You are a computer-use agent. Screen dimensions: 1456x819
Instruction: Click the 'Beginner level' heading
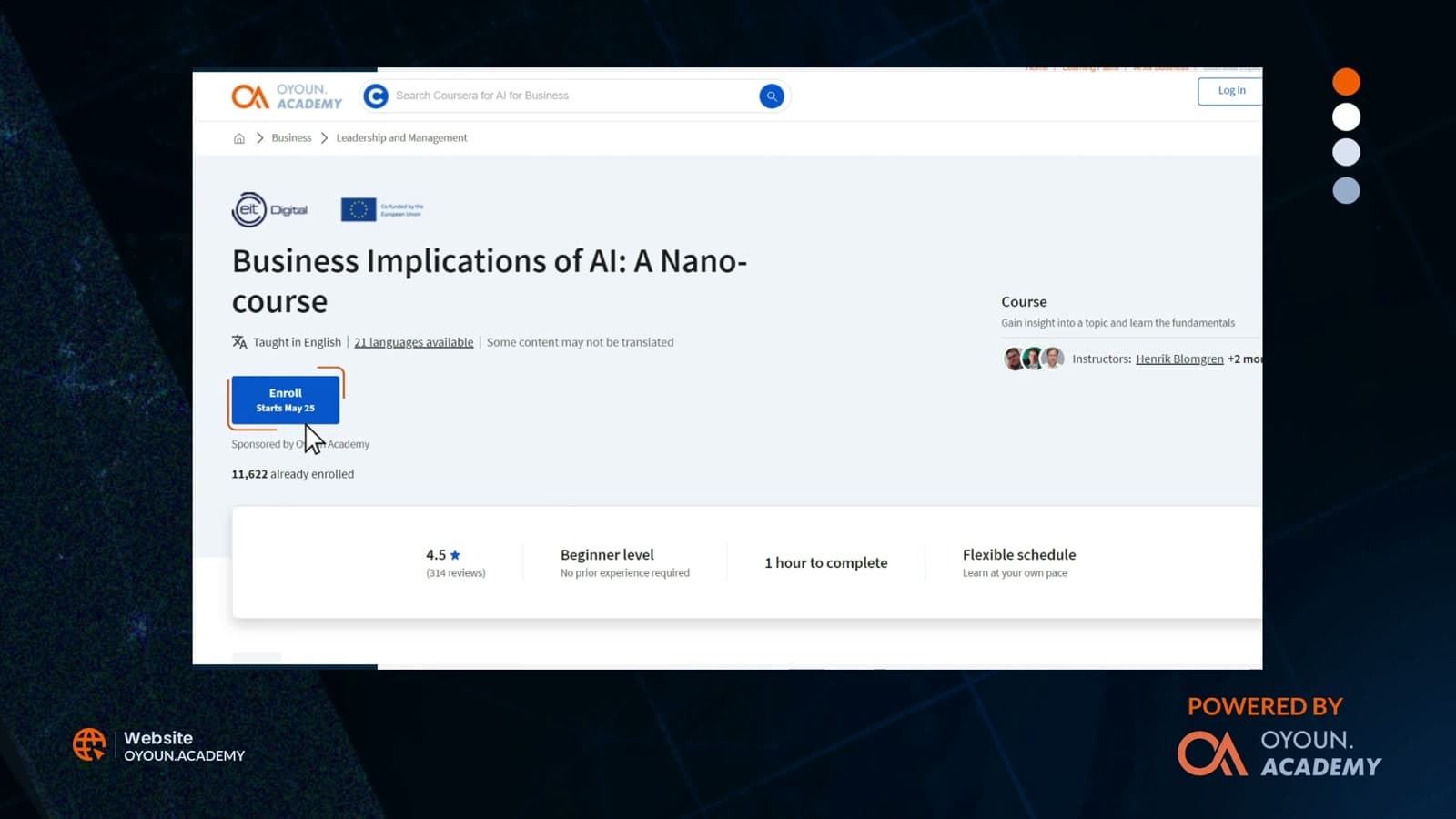607,554
